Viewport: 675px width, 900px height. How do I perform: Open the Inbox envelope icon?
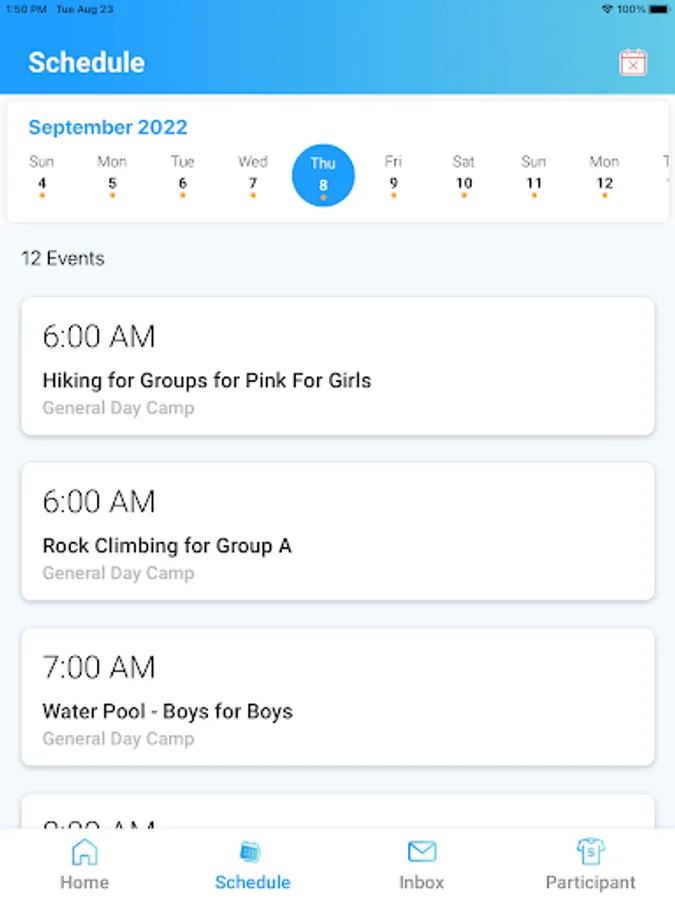tap(422, 852)
